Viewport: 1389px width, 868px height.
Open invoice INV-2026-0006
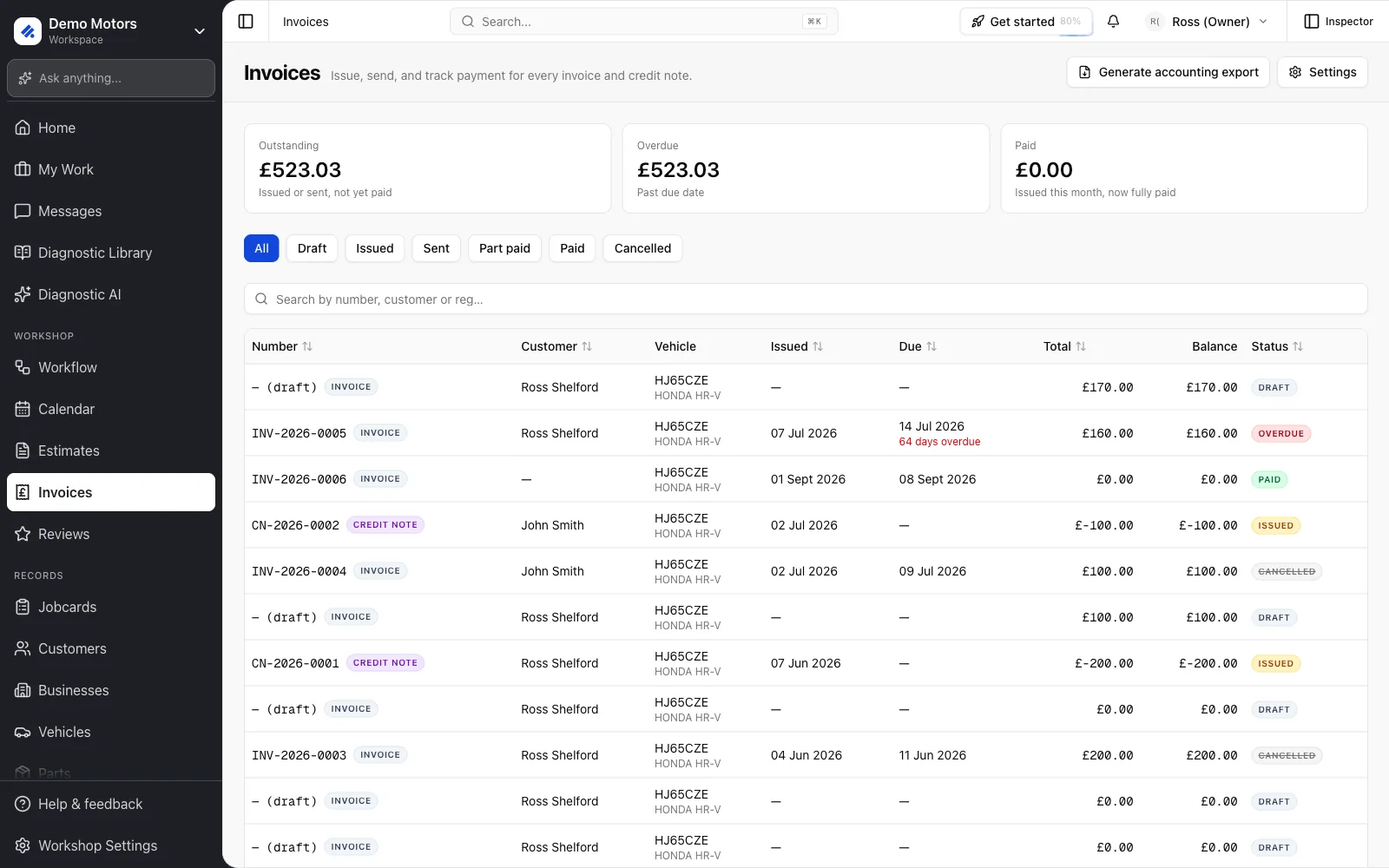(806, 479)
